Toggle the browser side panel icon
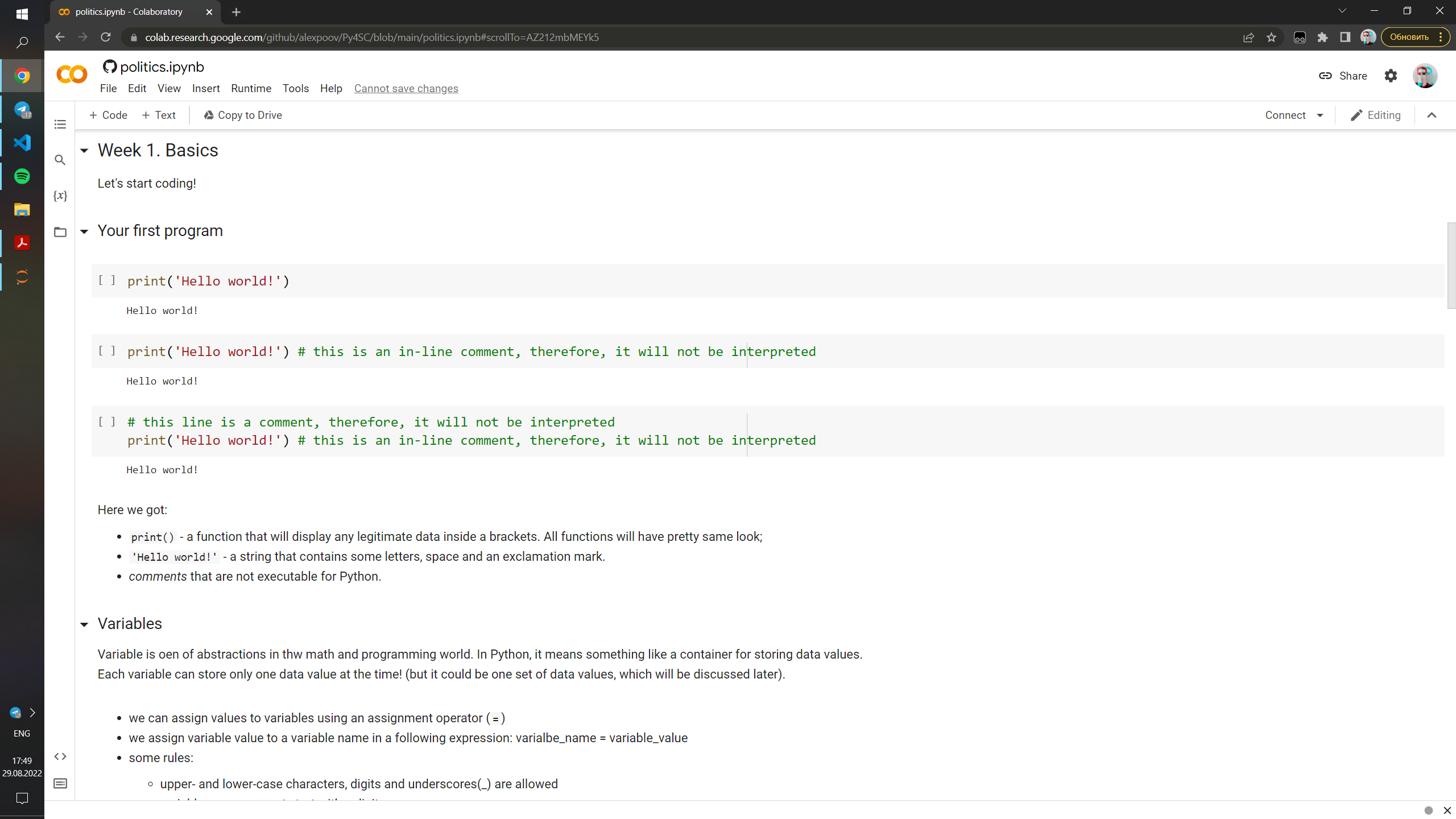Image resolution: width=1456 pixels, height=819 pixels. (1345, 38)
